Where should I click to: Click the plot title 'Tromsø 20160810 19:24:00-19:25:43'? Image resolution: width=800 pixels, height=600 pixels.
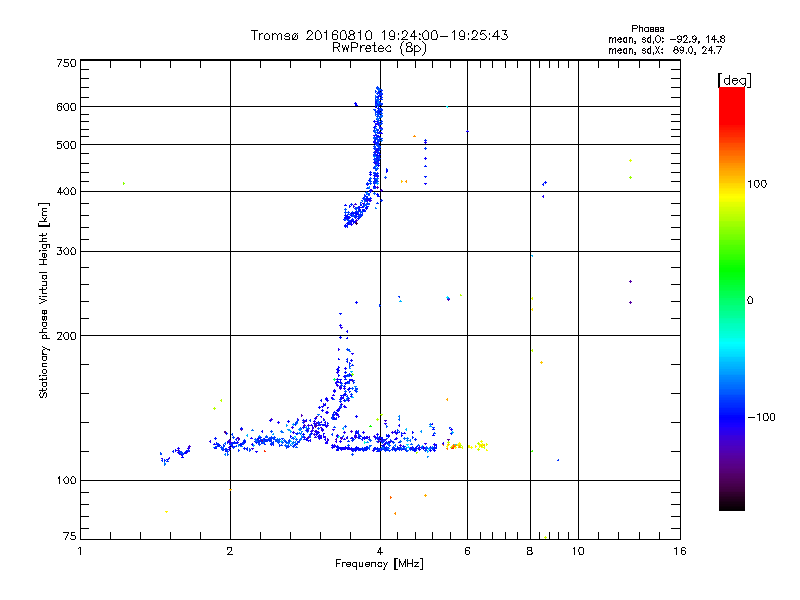(x=379, y=35)
